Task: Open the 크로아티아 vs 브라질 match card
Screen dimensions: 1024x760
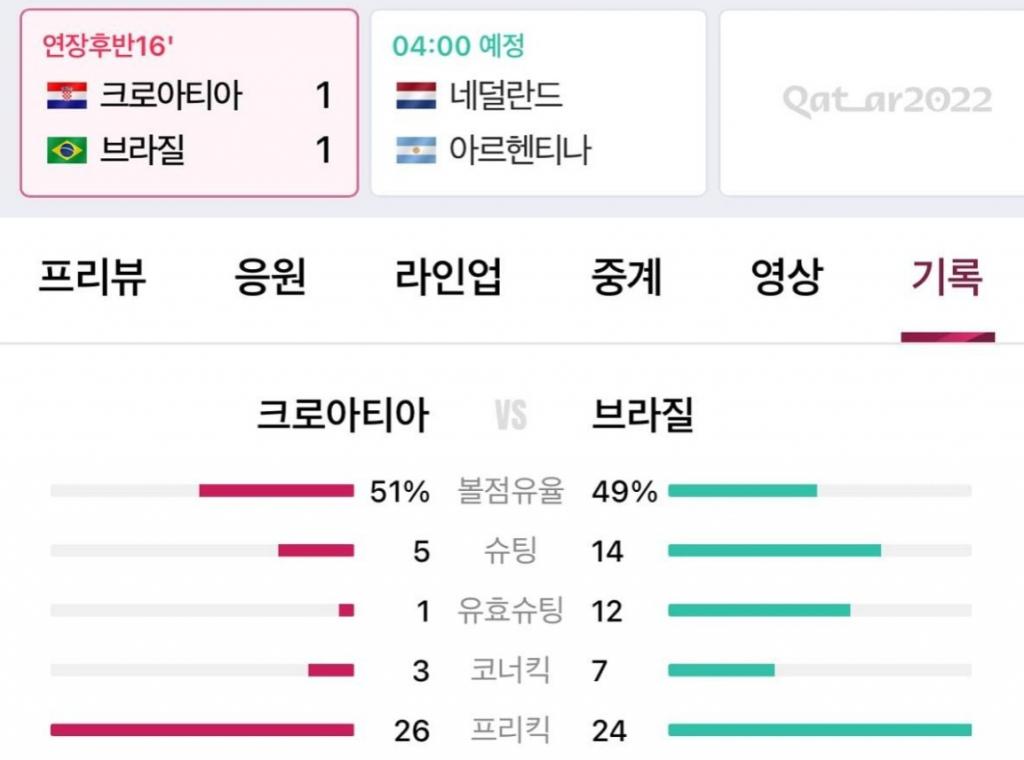Action: [x=189, y=103]
